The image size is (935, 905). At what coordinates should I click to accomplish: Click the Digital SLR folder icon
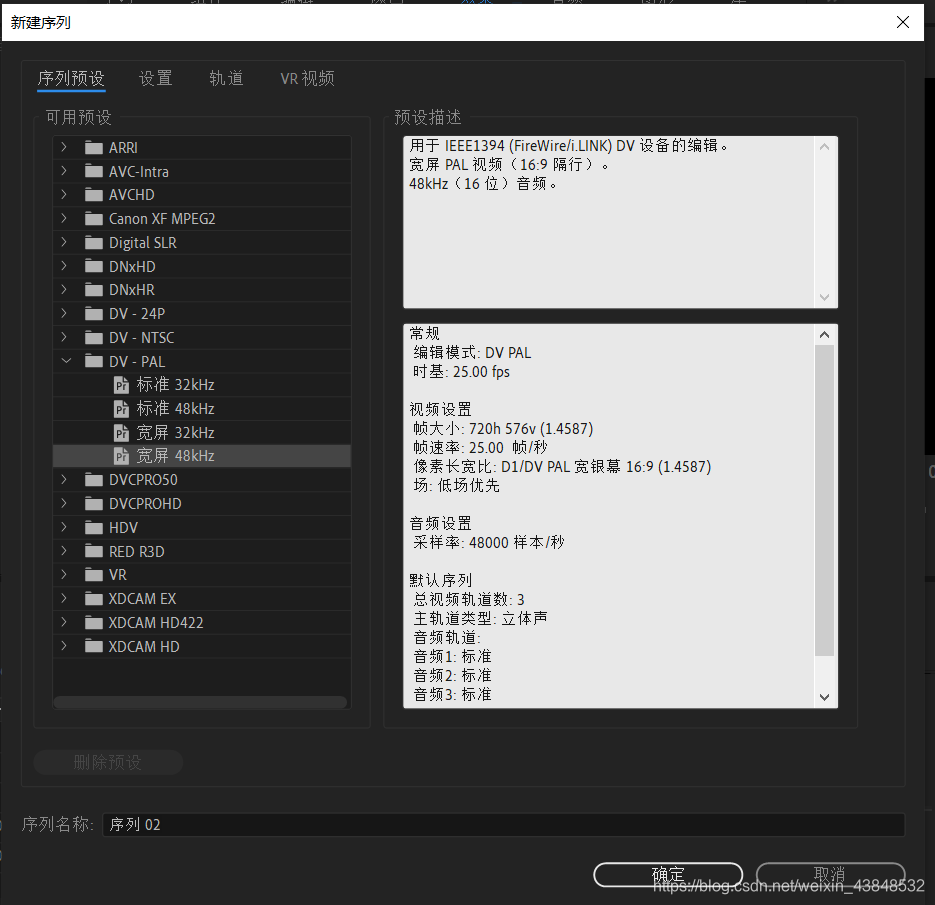click(94, 242)
